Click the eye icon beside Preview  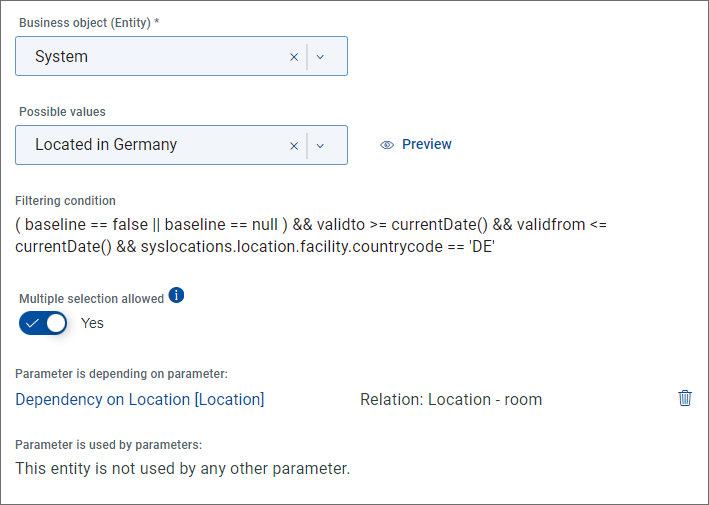point(387,145)
